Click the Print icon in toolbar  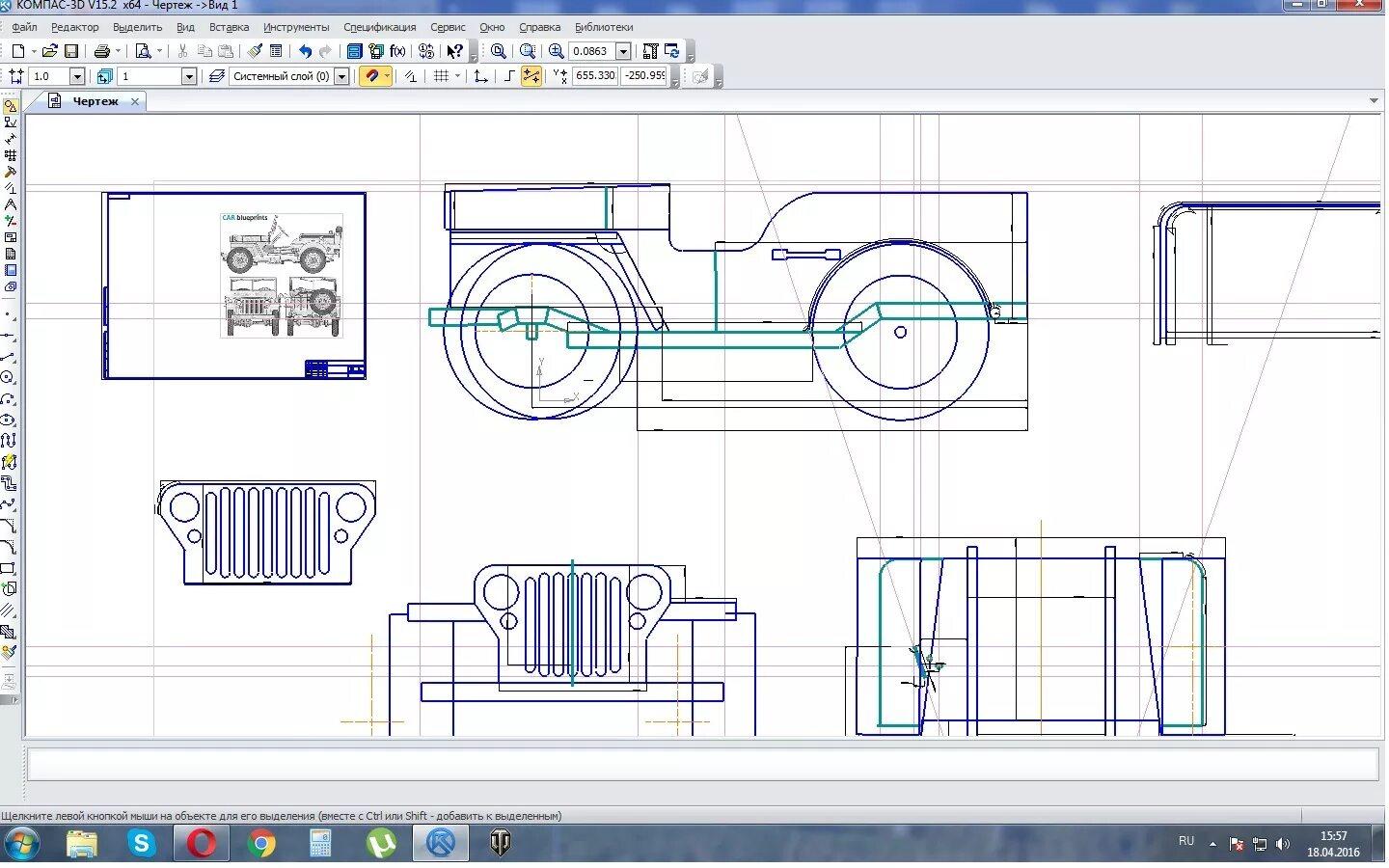(x=101, y=51)
